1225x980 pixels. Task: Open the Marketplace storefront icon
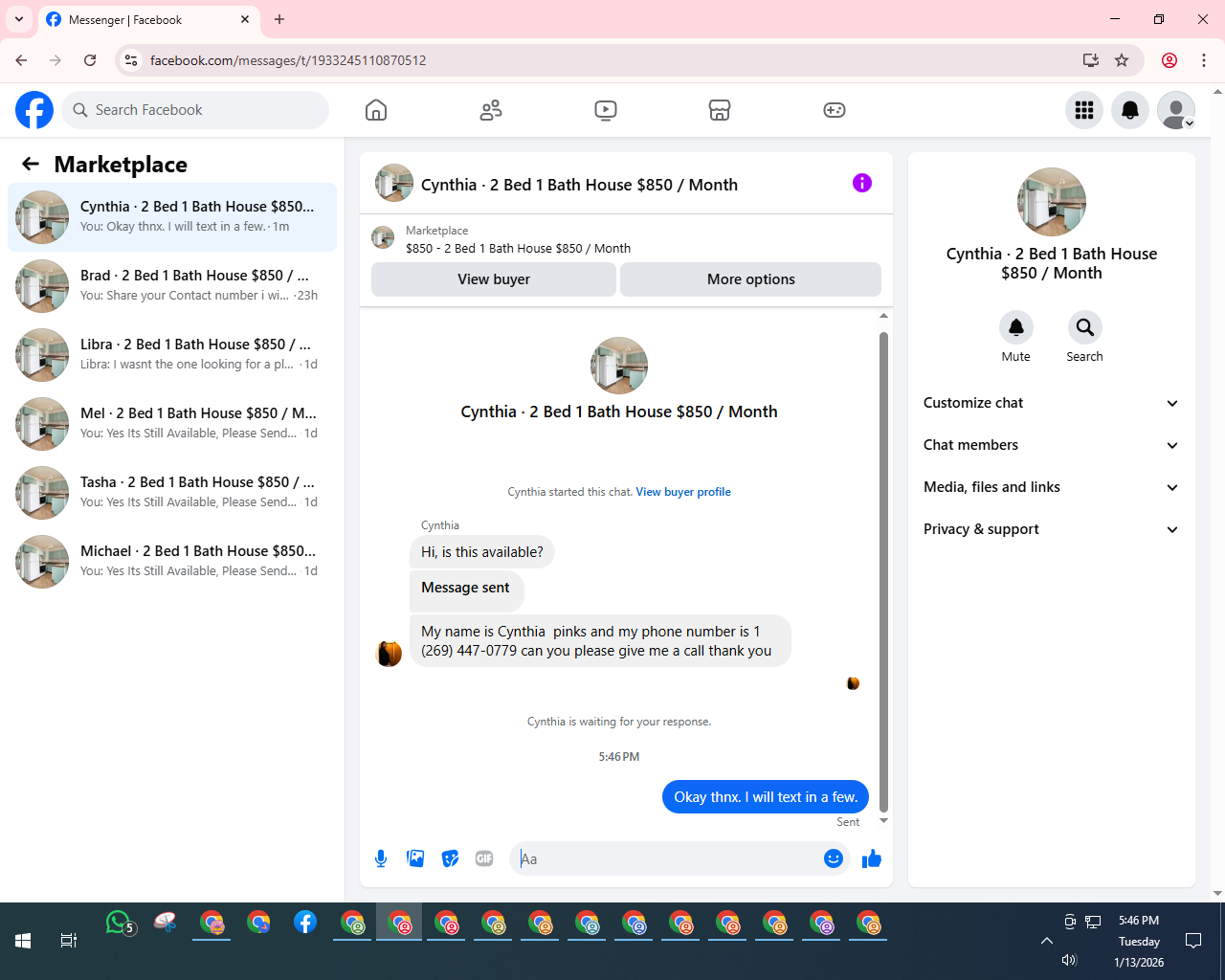point(720,110)
